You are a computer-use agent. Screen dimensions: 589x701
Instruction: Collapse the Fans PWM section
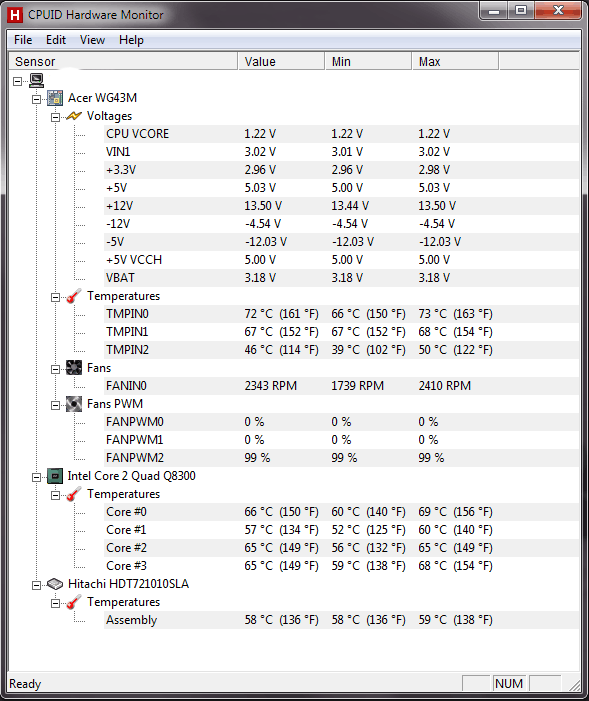(55, 405)
